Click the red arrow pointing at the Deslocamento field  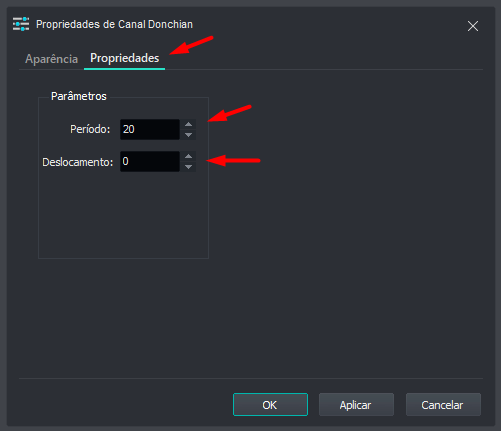pyautogui.click(x=233, y=160)
